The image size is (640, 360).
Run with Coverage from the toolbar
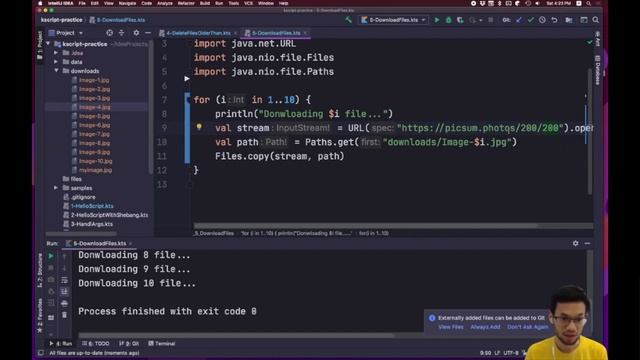click(460, 20)
